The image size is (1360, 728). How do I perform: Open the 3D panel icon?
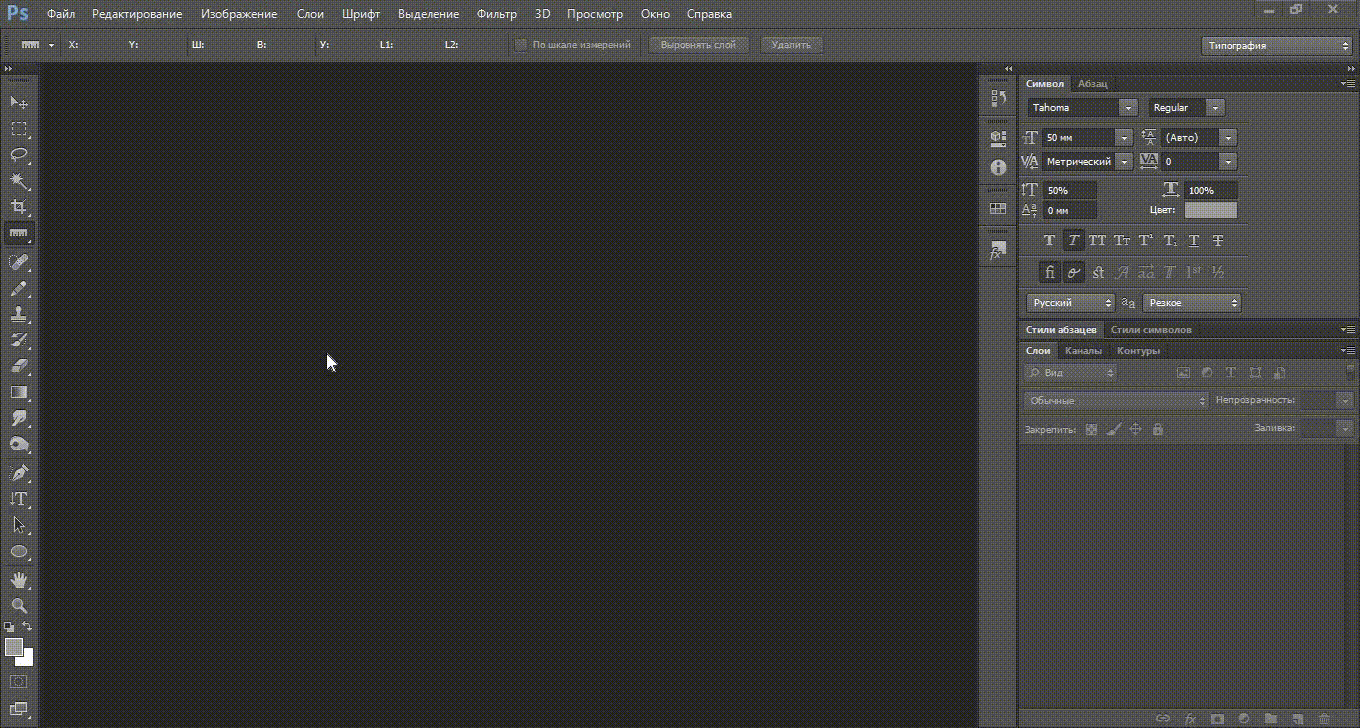997,138
